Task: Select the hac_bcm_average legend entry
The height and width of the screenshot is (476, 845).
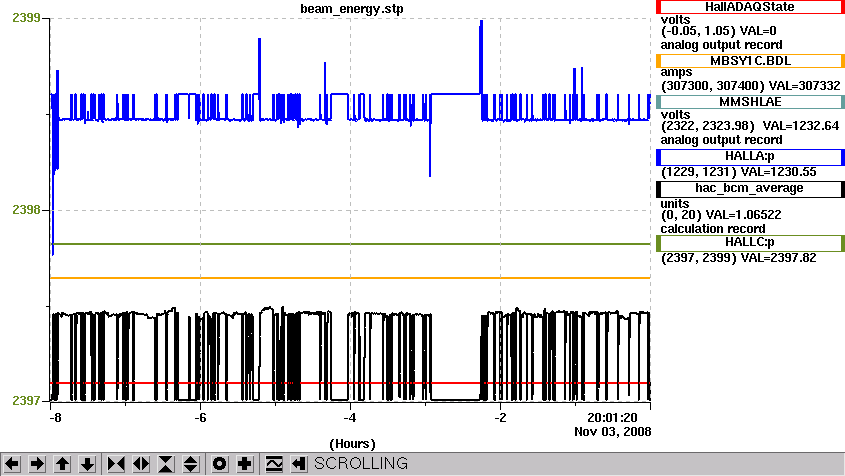Action: (750, 189)
